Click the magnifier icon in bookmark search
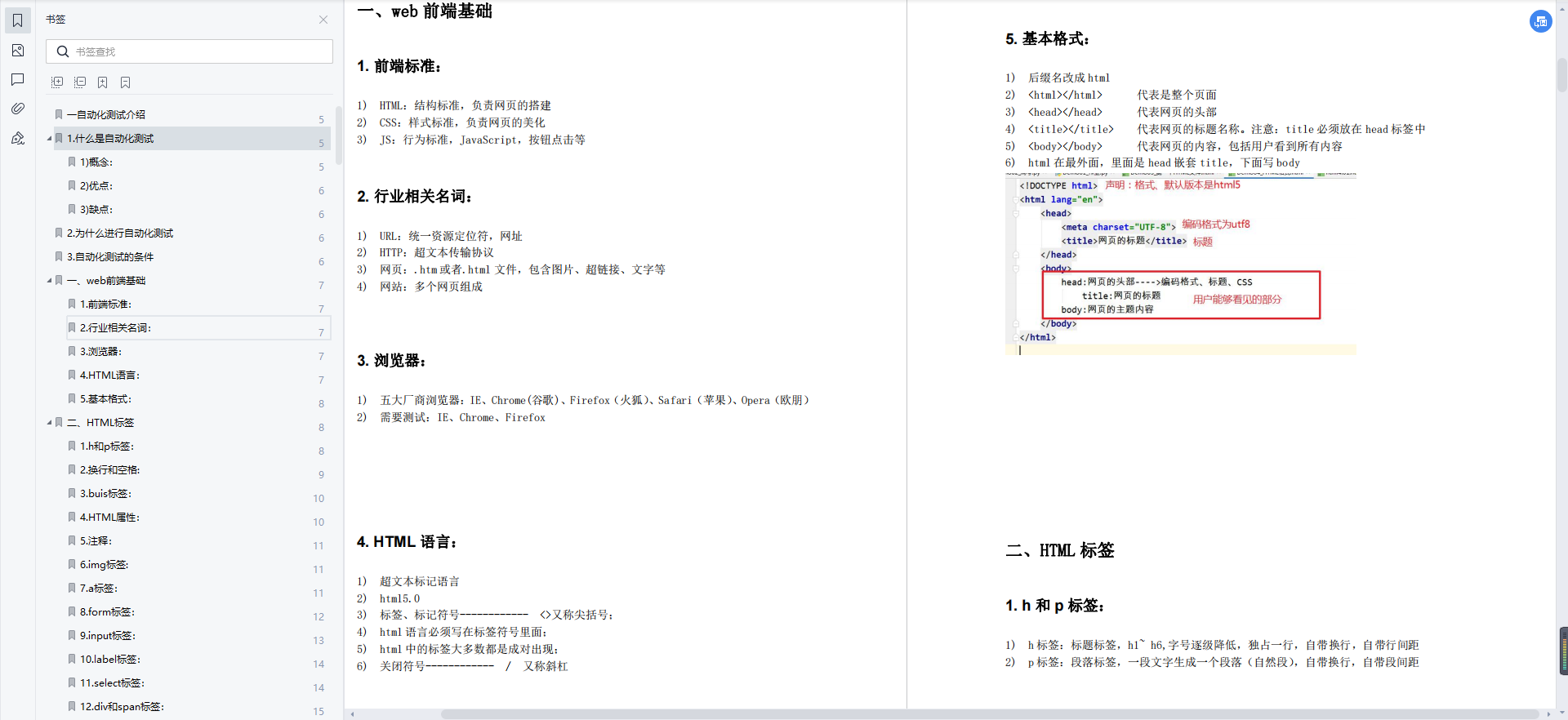This screenshot has width=1568, height=720. (x=62, y=51)
